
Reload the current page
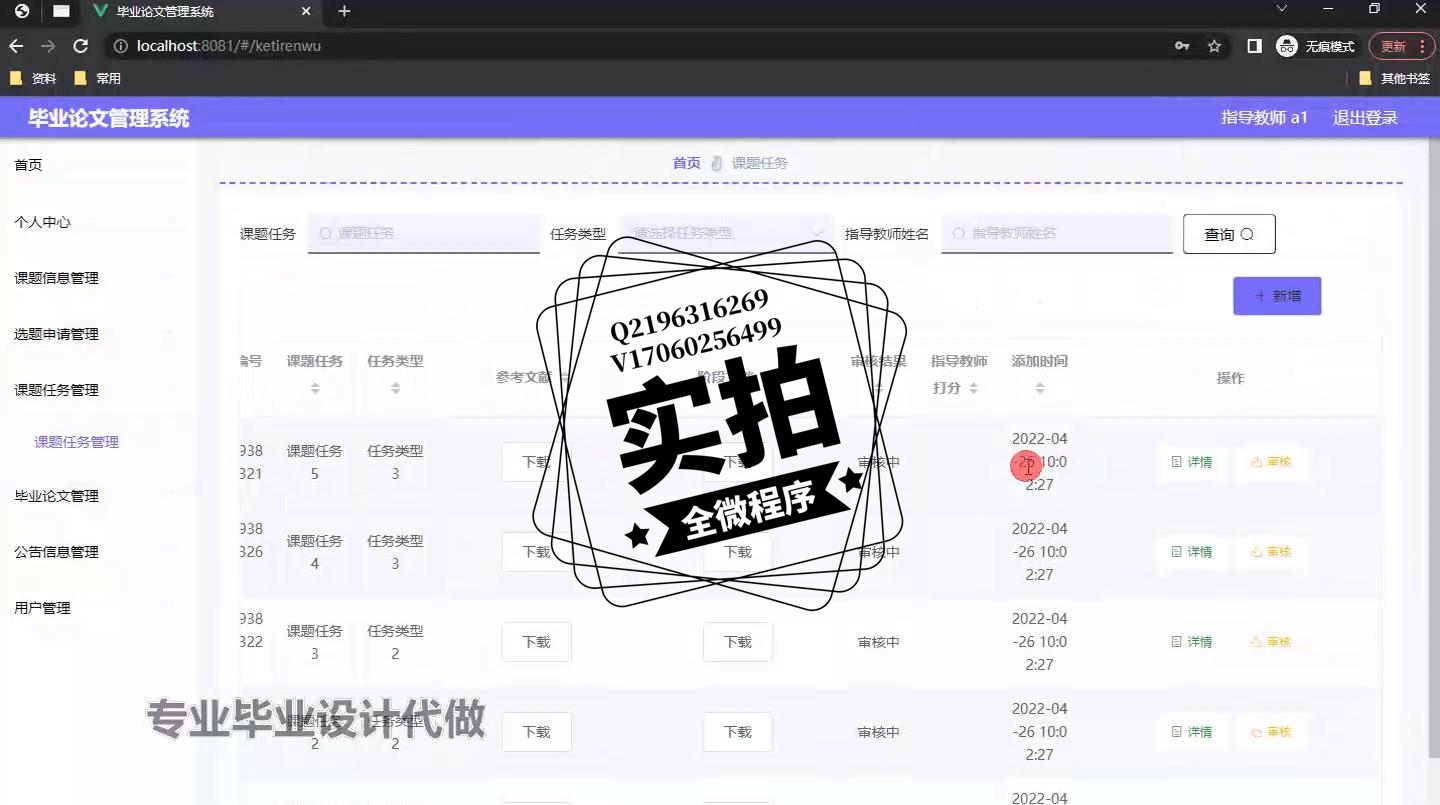click(x=81, y=46)
